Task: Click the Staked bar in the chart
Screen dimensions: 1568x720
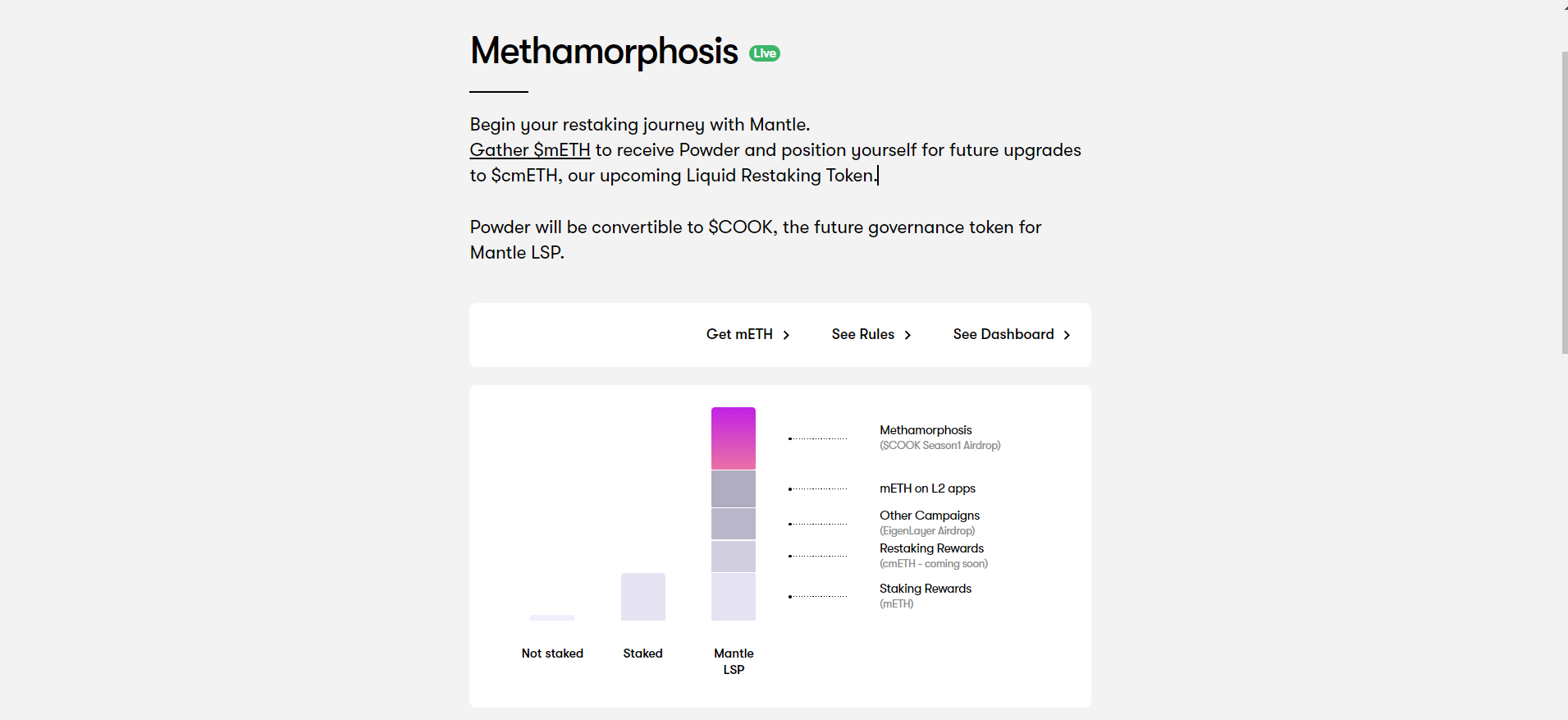Action: 643,597
